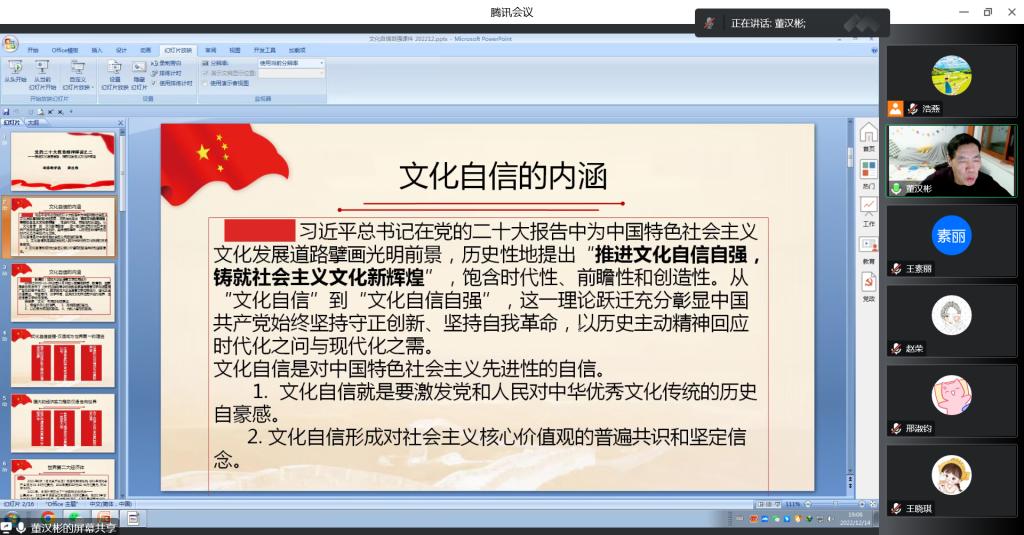The width and height of the screenshot is (1024, 535).
Task: Click slide sorter view button in status bar
Action: coord(768,504)
